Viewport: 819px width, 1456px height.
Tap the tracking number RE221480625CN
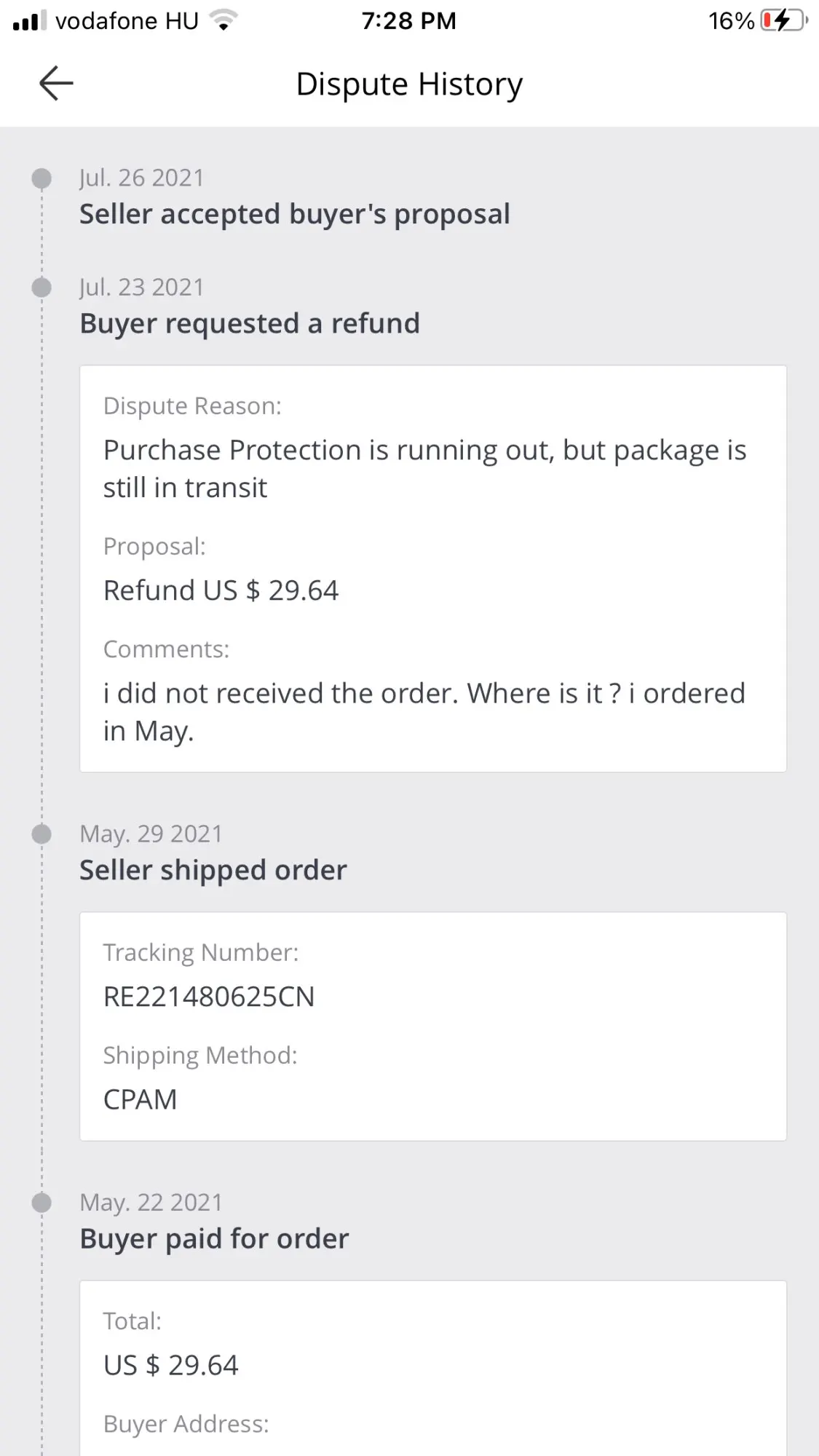coord(209,997)
